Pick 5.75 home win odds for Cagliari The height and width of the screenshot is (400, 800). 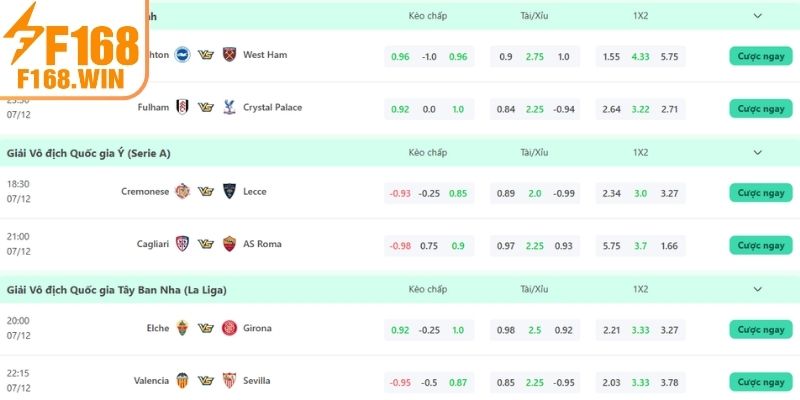tap(612, 245)
